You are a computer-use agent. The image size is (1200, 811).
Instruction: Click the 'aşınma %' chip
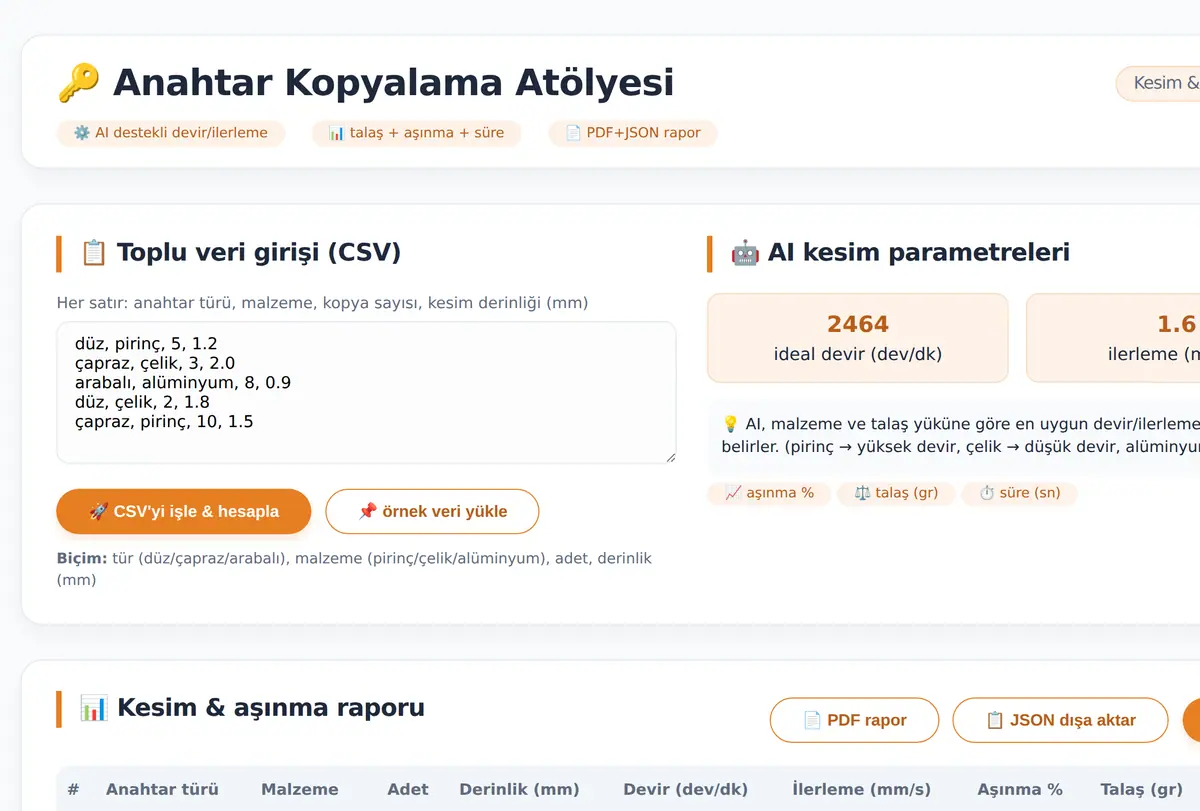tap(769, 493)
